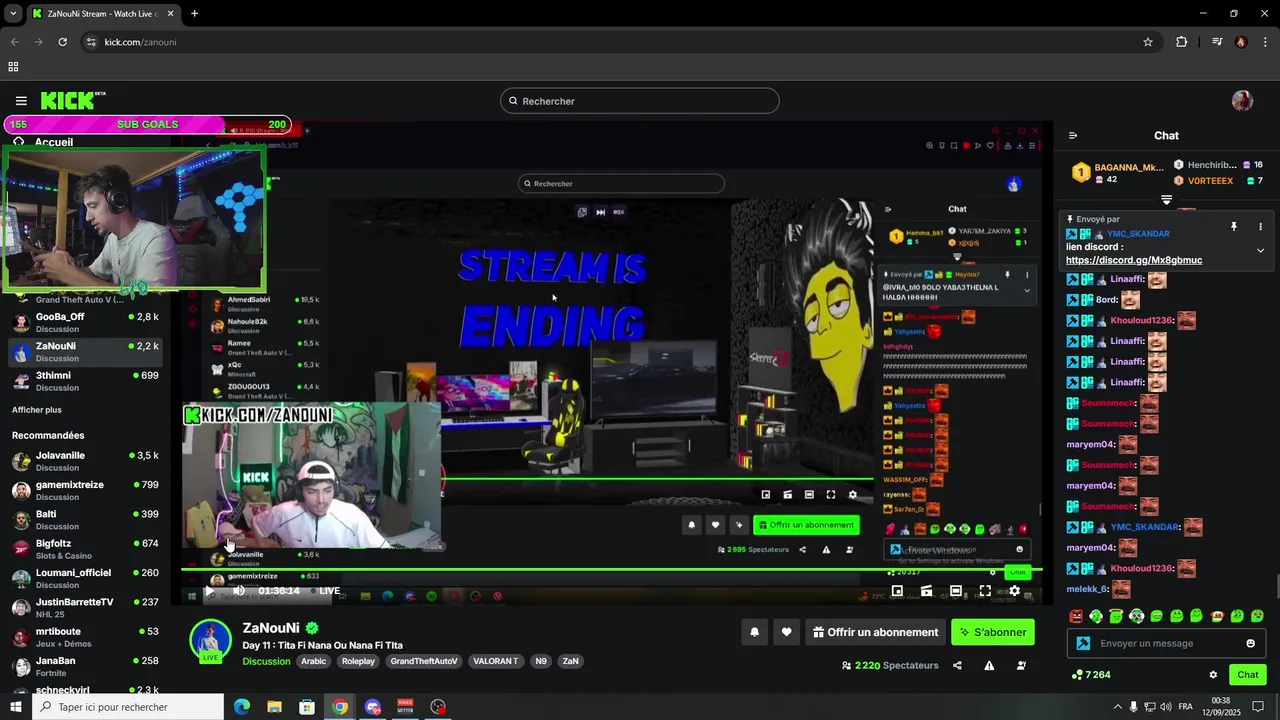
Task: Click the Roleplay tag
Action: (x=358, y=661)
